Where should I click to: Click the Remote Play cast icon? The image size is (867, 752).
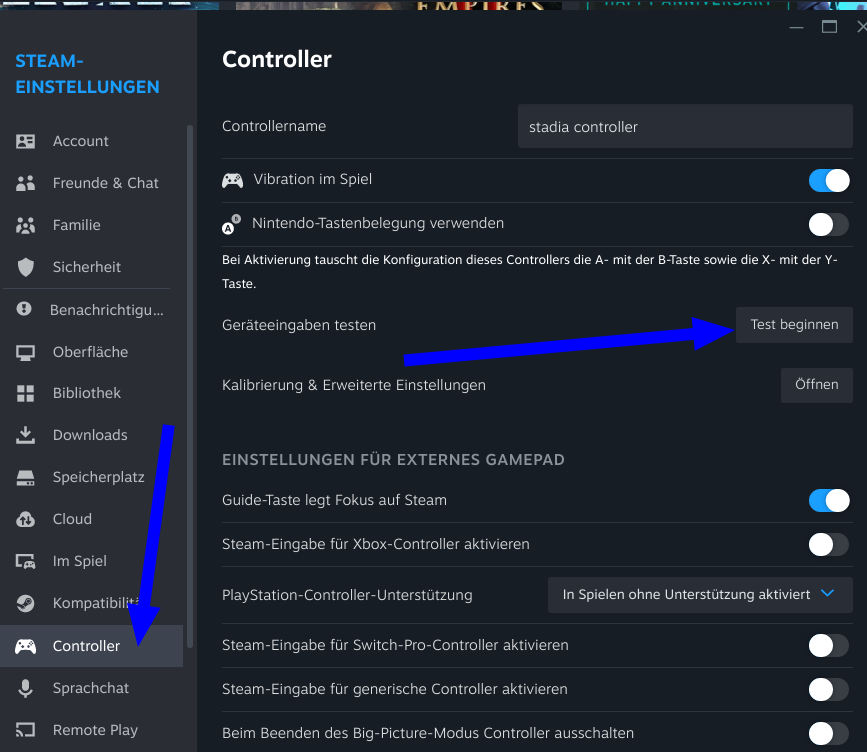click(x=25, y=730)
